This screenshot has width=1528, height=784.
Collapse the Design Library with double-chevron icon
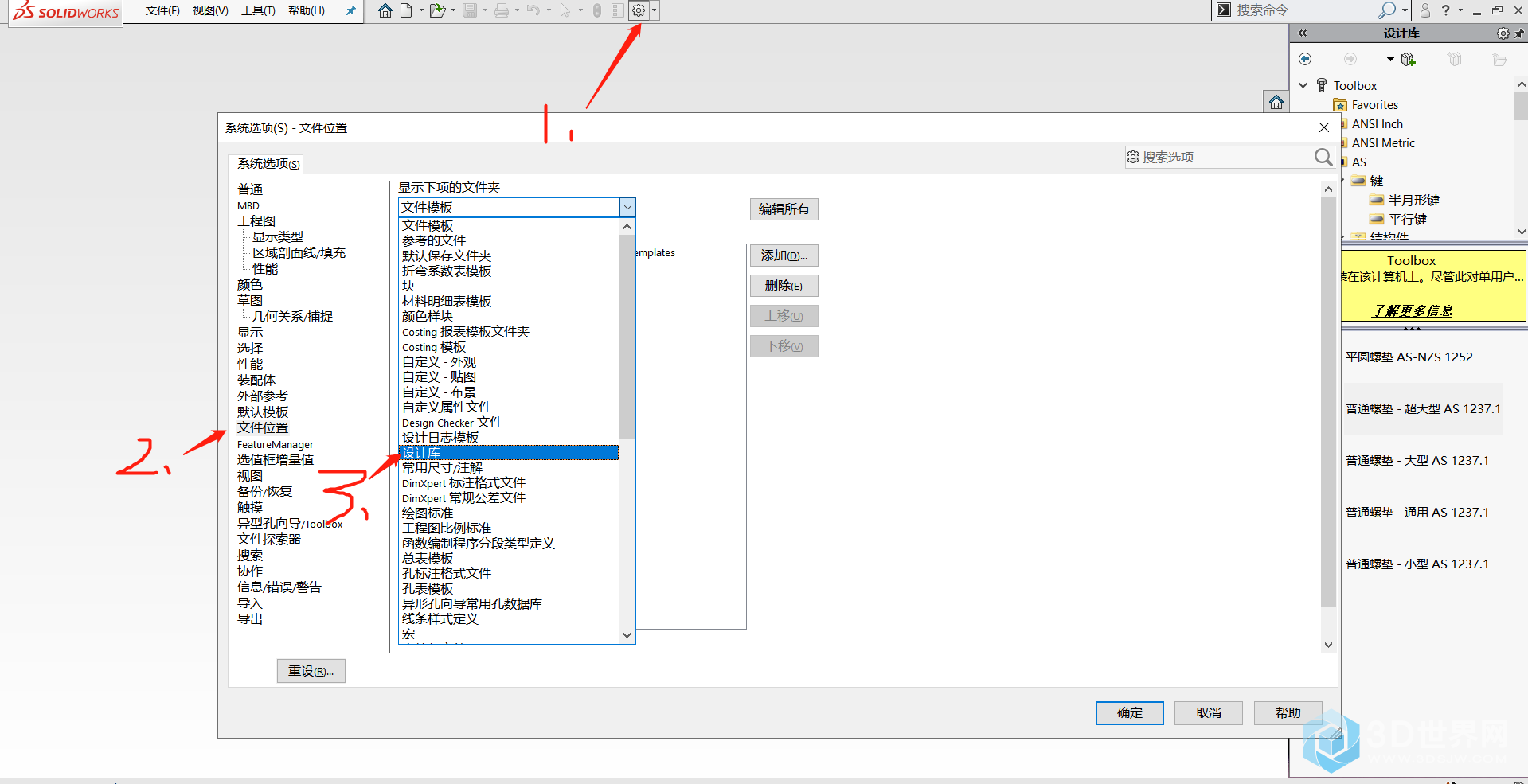pos(1303,33)
